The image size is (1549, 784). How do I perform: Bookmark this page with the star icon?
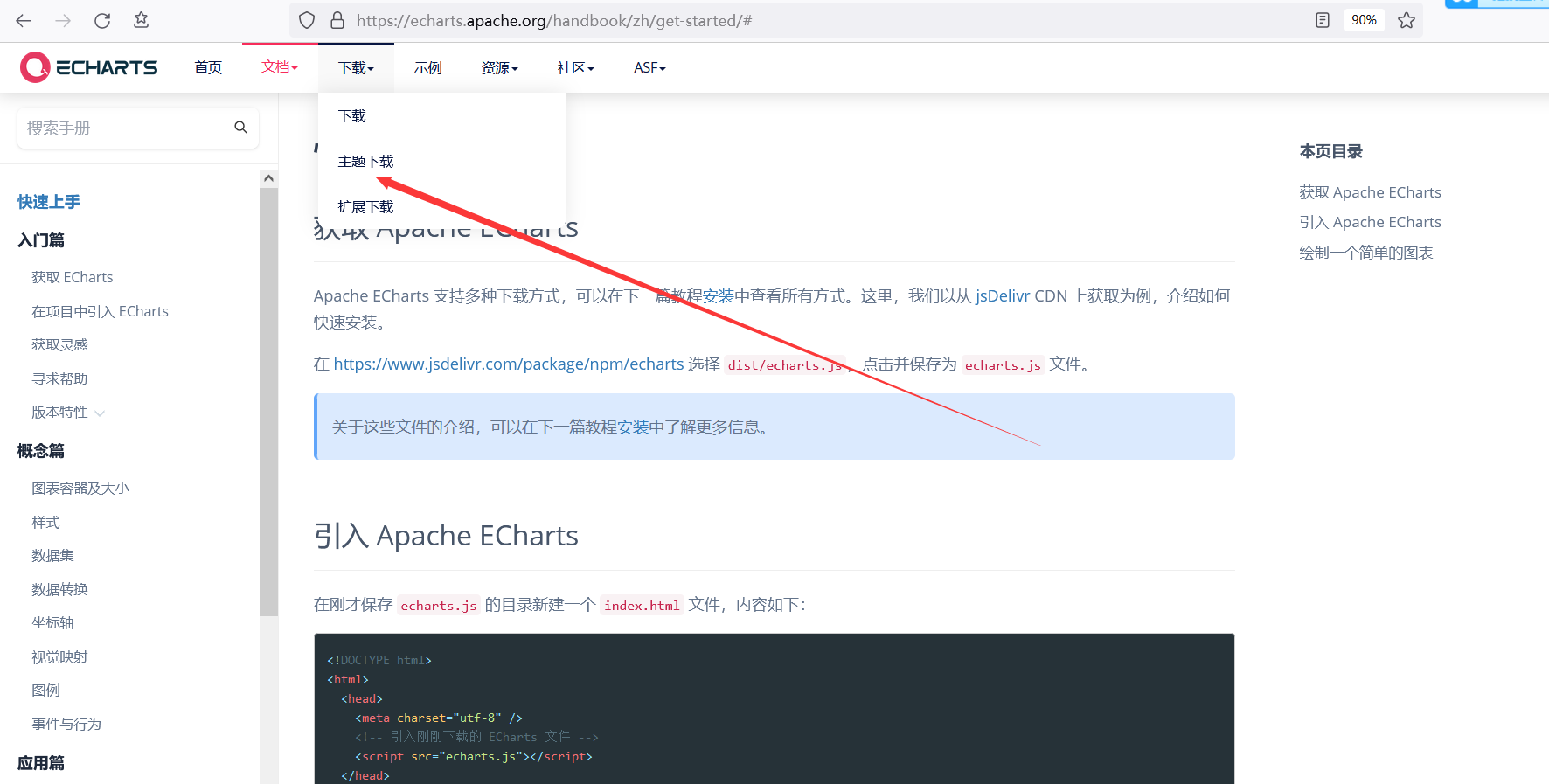(x=1407, y=20)
